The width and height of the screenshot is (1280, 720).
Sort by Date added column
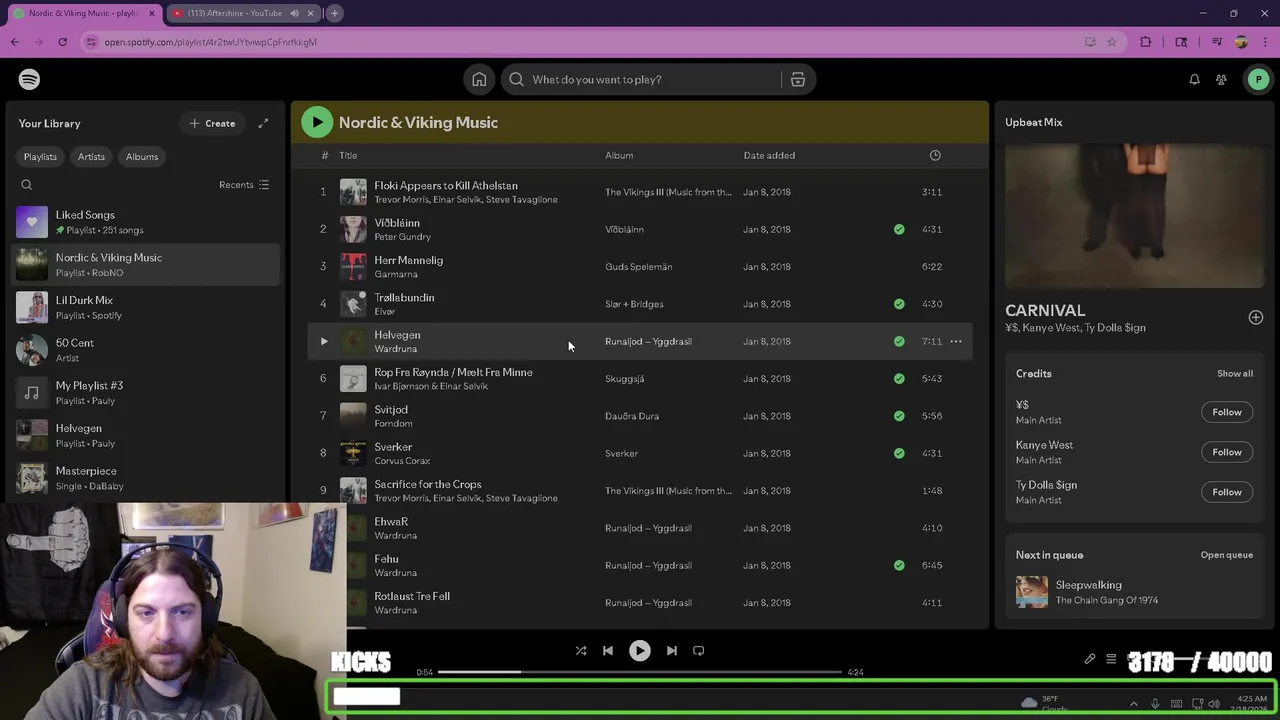[769, 155]
